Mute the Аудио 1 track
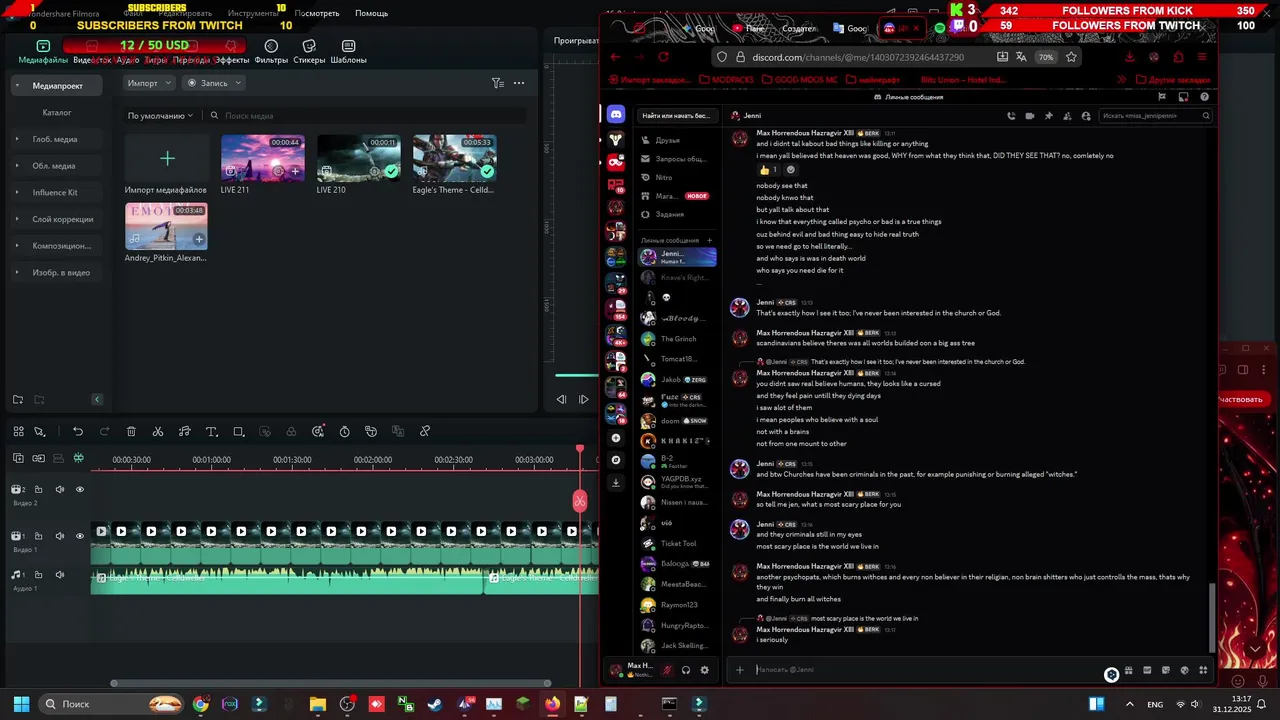Screen dimensions: 1280x720 pos(59,575)
